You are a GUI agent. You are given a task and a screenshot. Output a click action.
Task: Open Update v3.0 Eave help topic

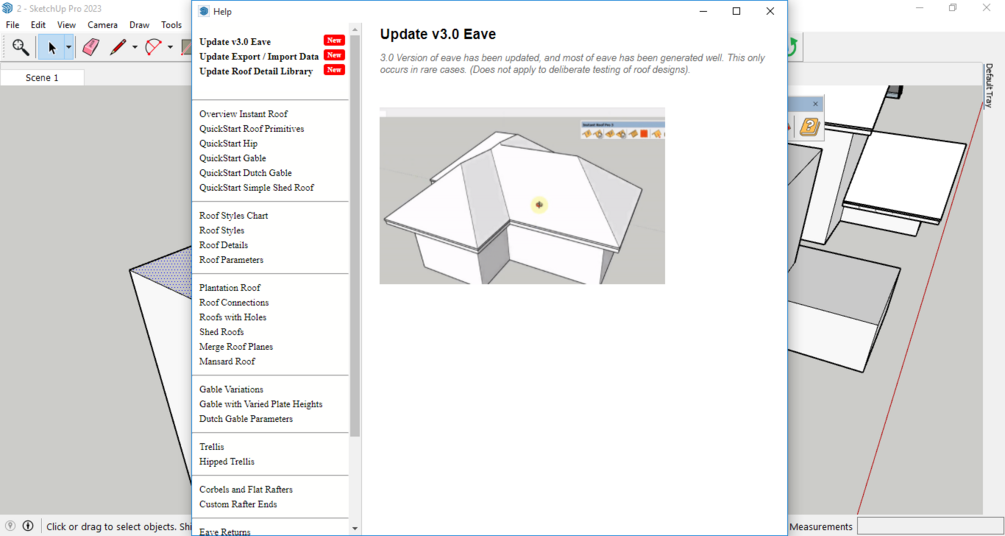(x=235, y=42)
